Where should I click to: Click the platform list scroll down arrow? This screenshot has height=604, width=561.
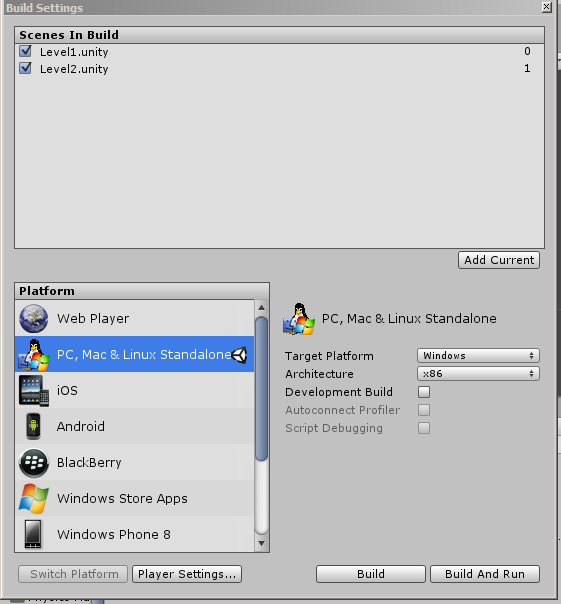pos(262,544)
